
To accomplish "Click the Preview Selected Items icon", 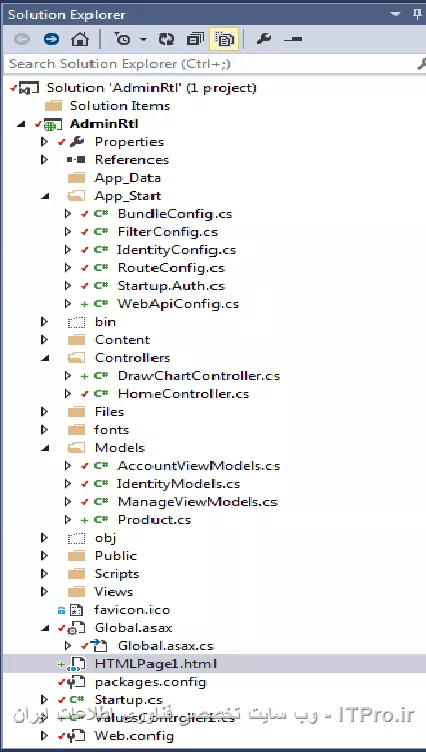I will [293, 39].
